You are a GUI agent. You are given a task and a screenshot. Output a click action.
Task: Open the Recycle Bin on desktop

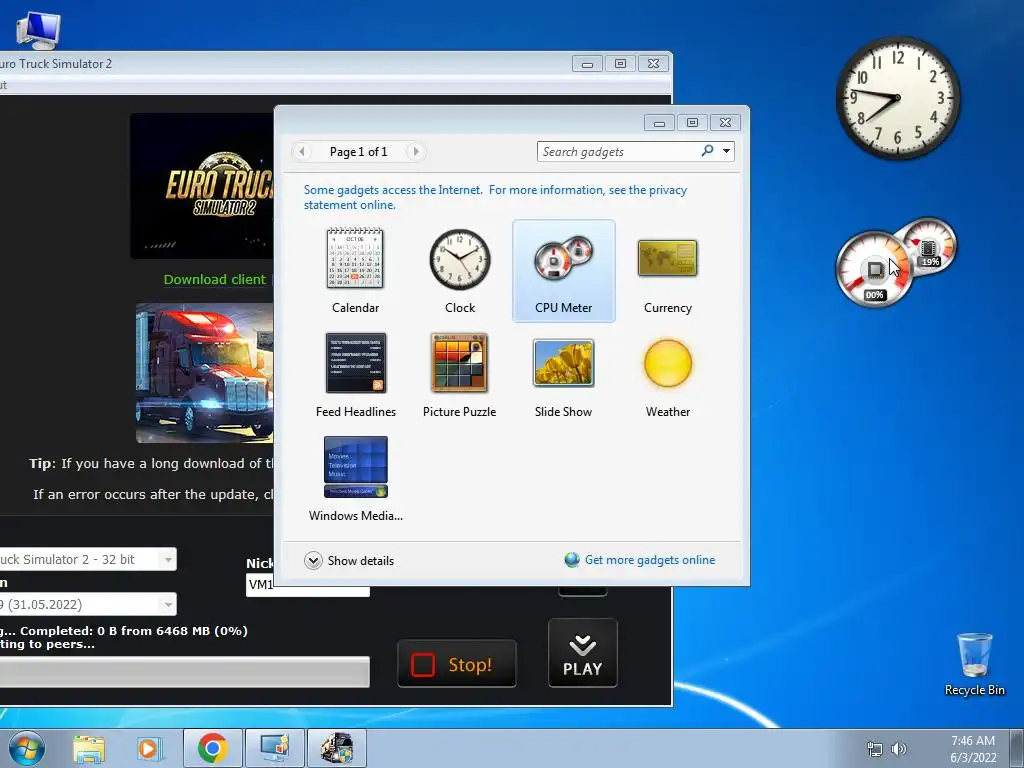point(974,664)
